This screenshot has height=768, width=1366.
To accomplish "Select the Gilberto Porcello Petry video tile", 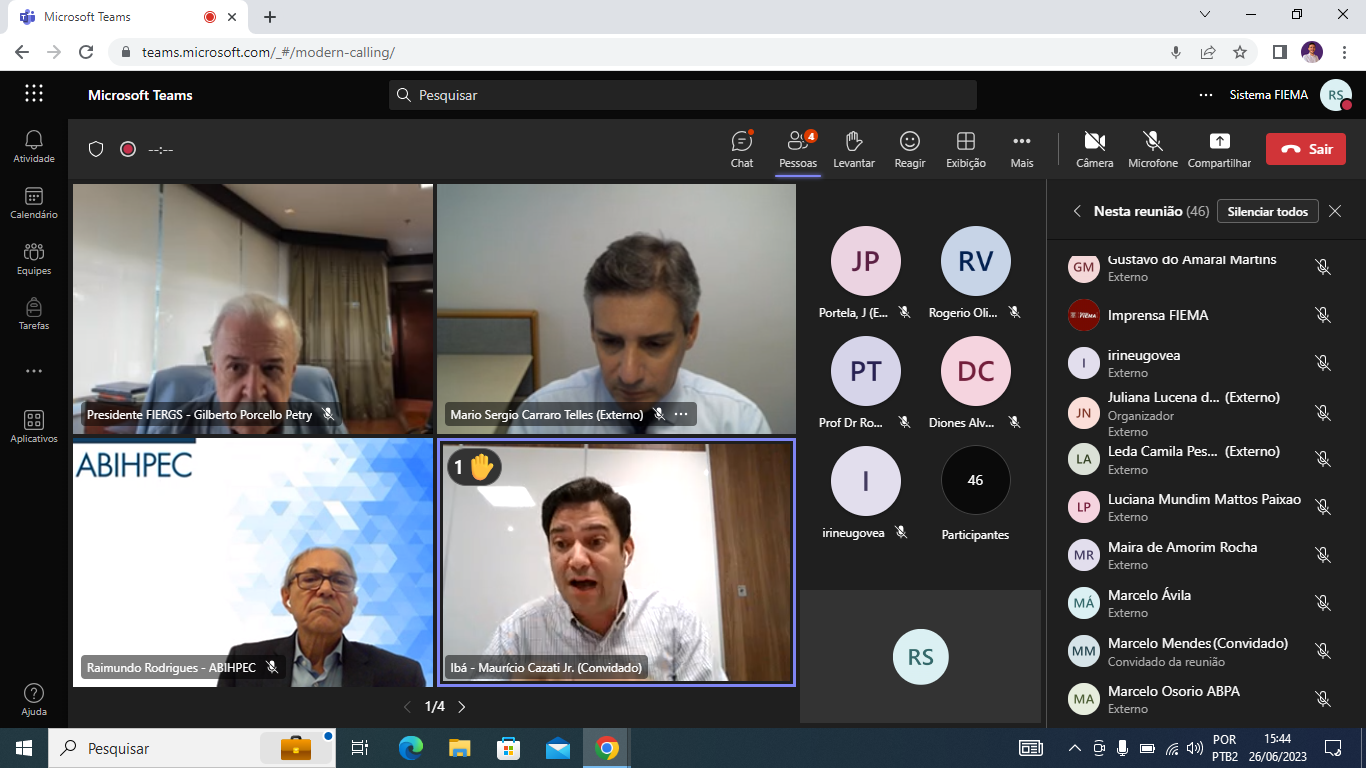I will click(253, 309).
